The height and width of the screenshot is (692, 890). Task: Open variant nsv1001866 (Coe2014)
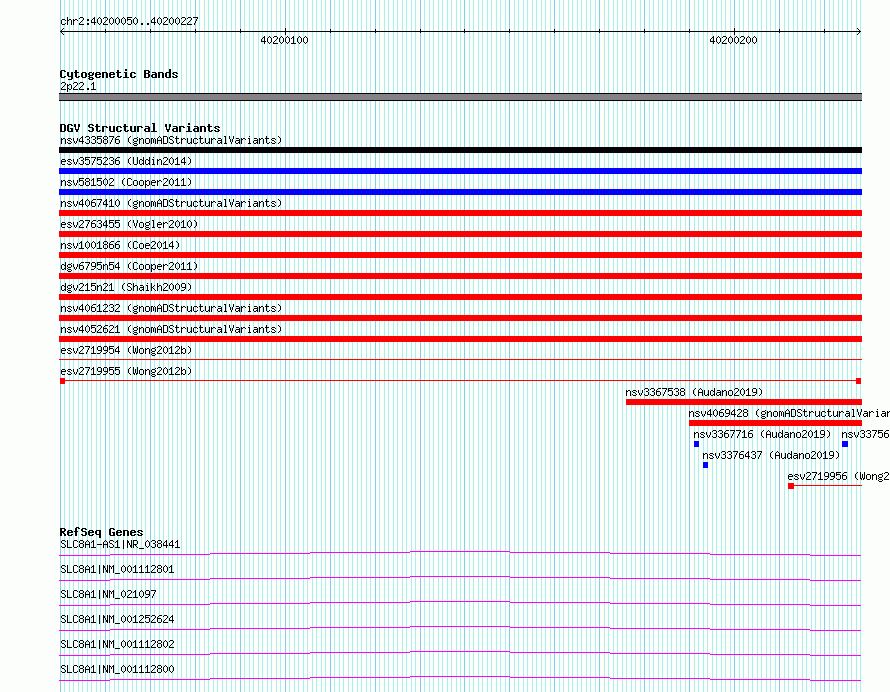coord(120,245)
